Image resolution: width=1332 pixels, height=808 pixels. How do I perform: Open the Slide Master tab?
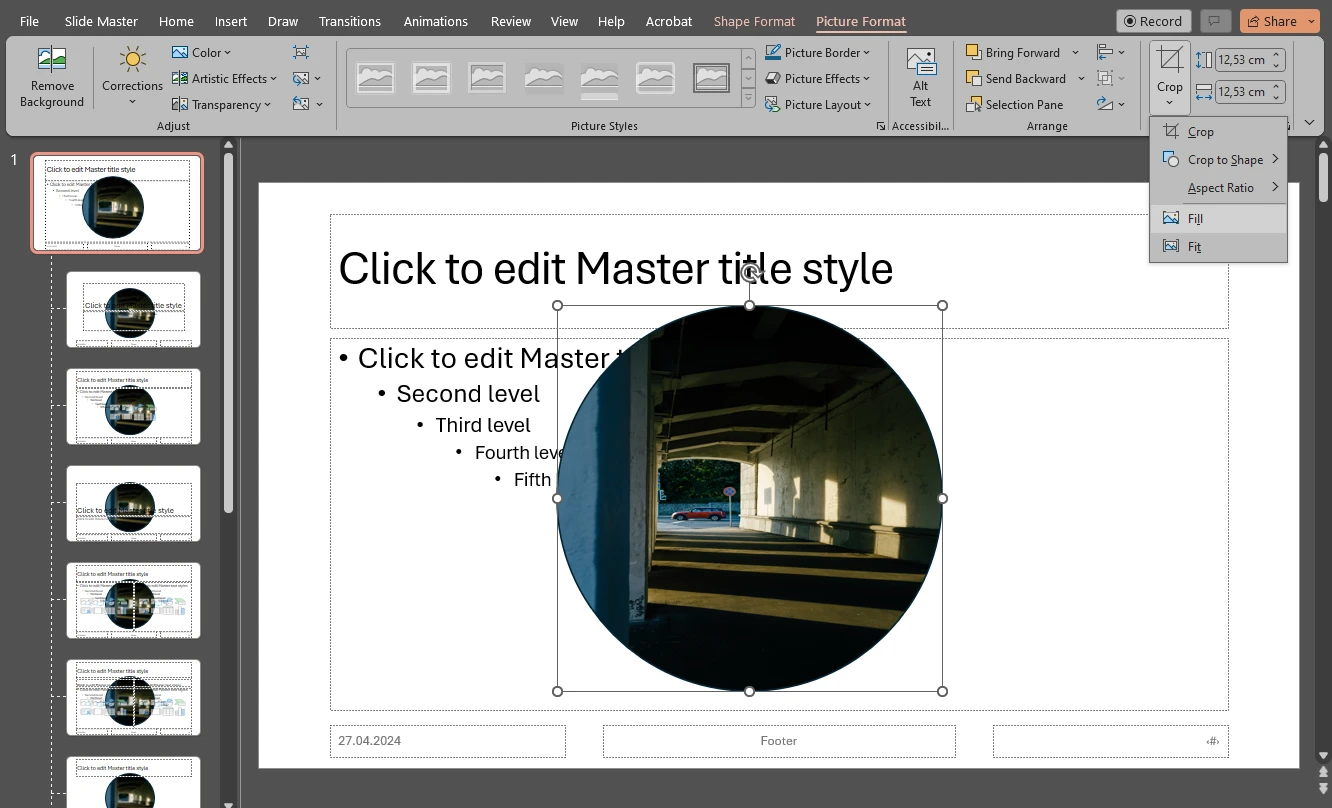100,21
